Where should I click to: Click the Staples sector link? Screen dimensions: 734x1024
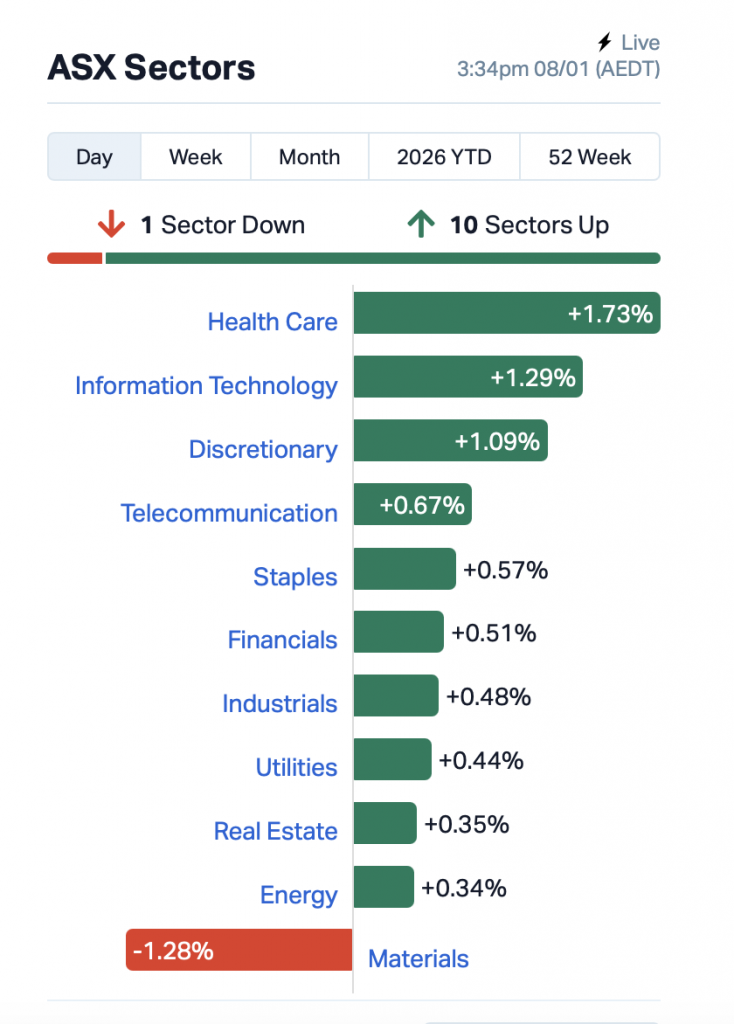pyautogui.click(x=295, y=577)
